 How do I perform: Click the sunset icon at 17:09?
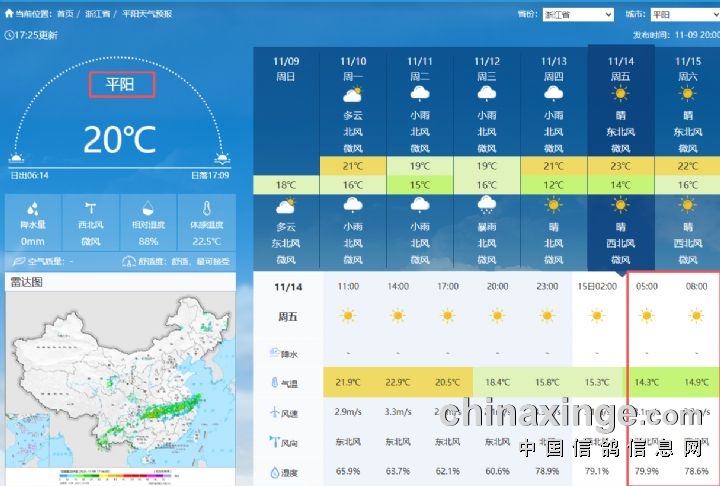pyautogui.click(x=221, y=158)
